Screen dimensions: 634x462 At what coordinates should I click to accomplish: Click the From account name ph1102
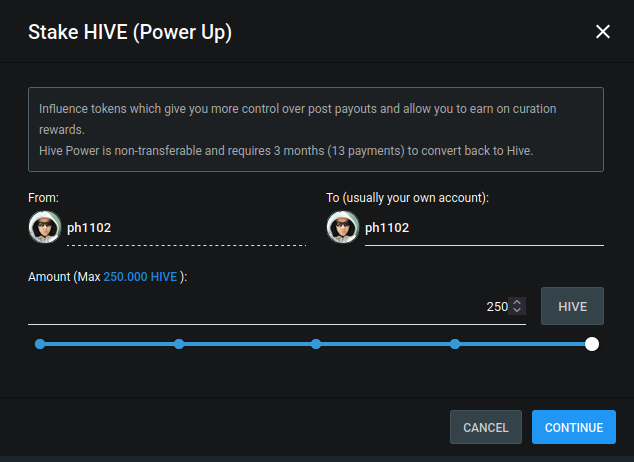coord(89,228)
